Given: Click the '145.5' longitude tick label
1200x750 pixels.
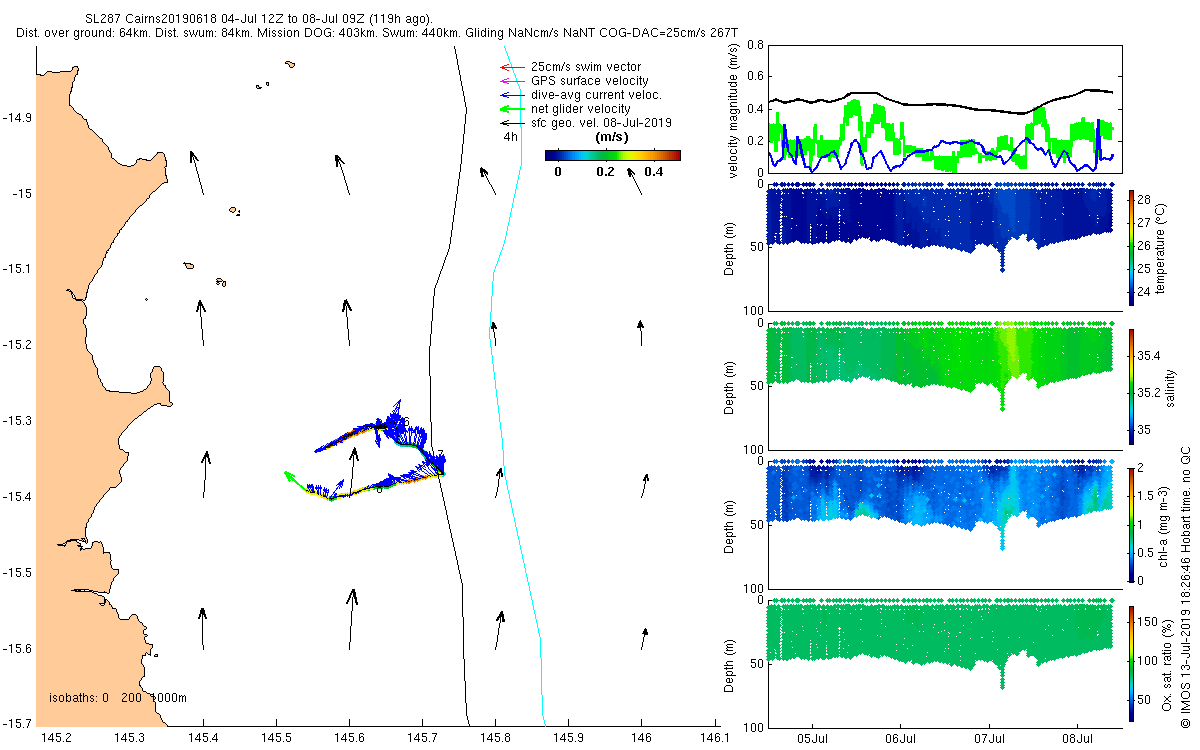Looking at the screenshot, I should [x=276, y=737].
